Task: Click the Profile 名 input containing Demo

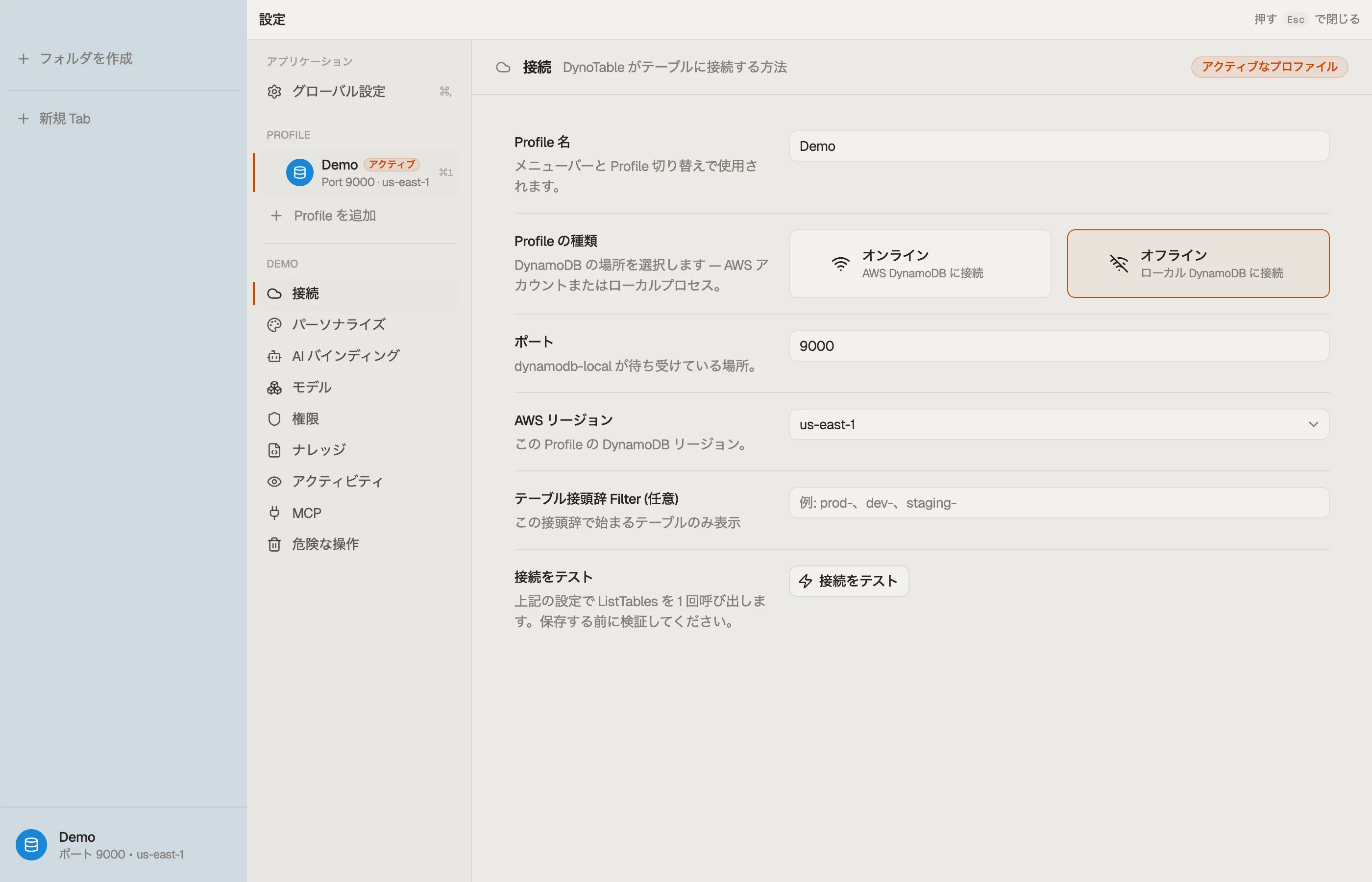Action: tap(1059, 146)
